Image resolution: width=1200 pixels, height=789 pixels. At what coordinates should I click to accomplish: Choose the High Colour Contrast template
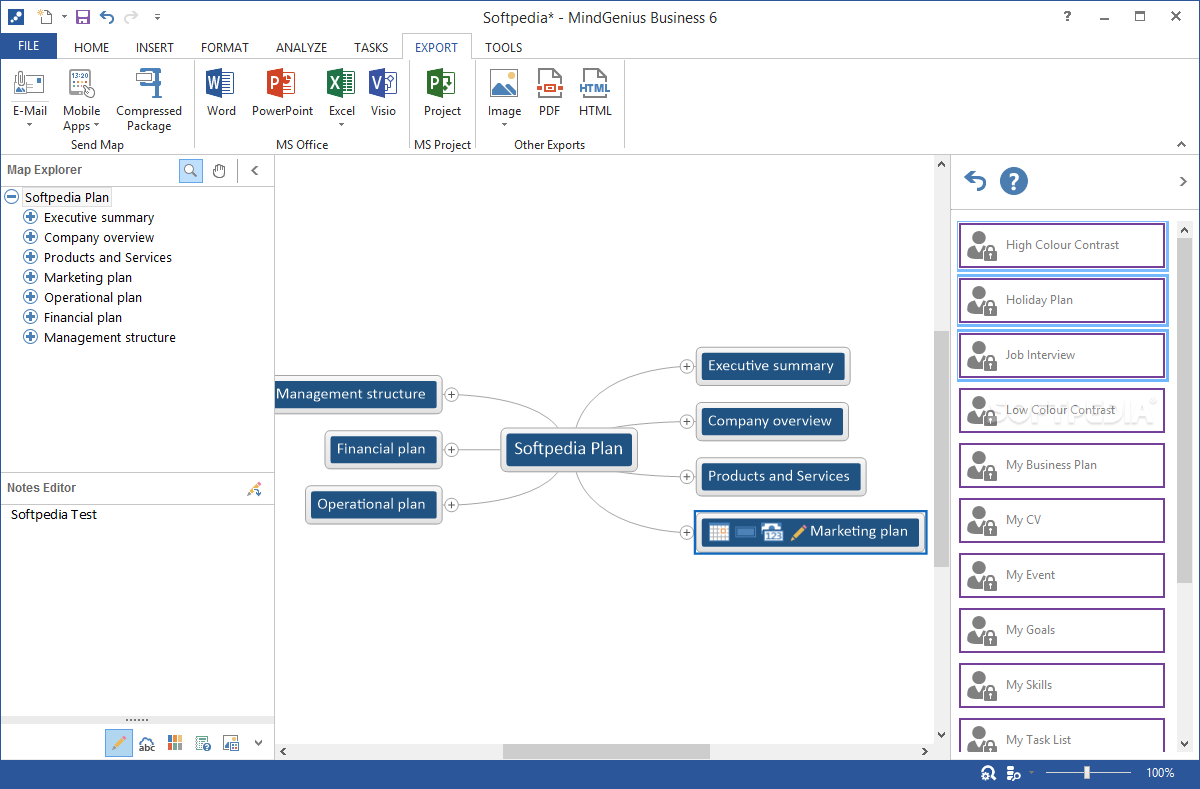click(x=1062, y=245)
